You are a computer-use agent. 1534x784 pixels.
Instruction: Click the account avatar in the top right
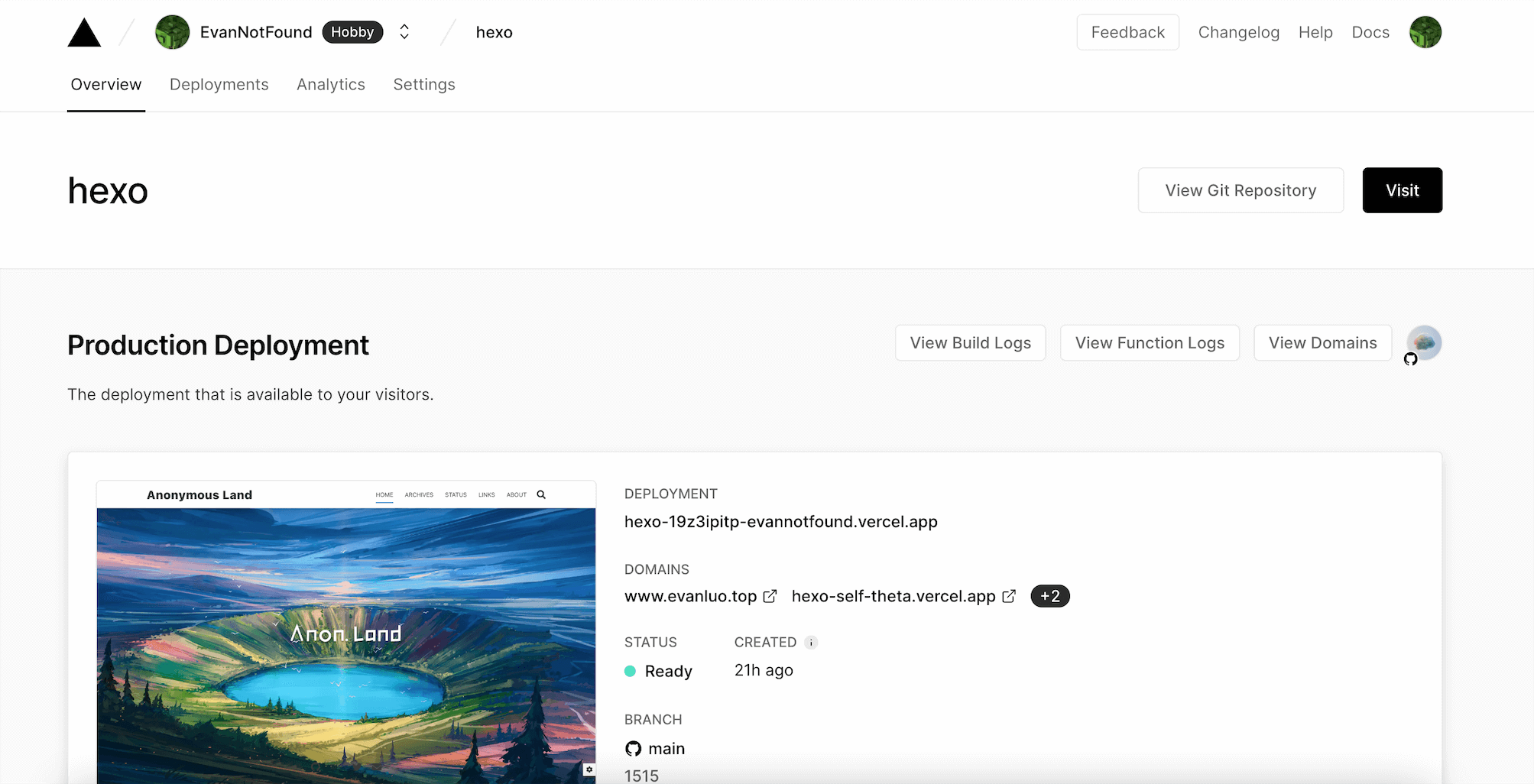tap(1425, 31)
